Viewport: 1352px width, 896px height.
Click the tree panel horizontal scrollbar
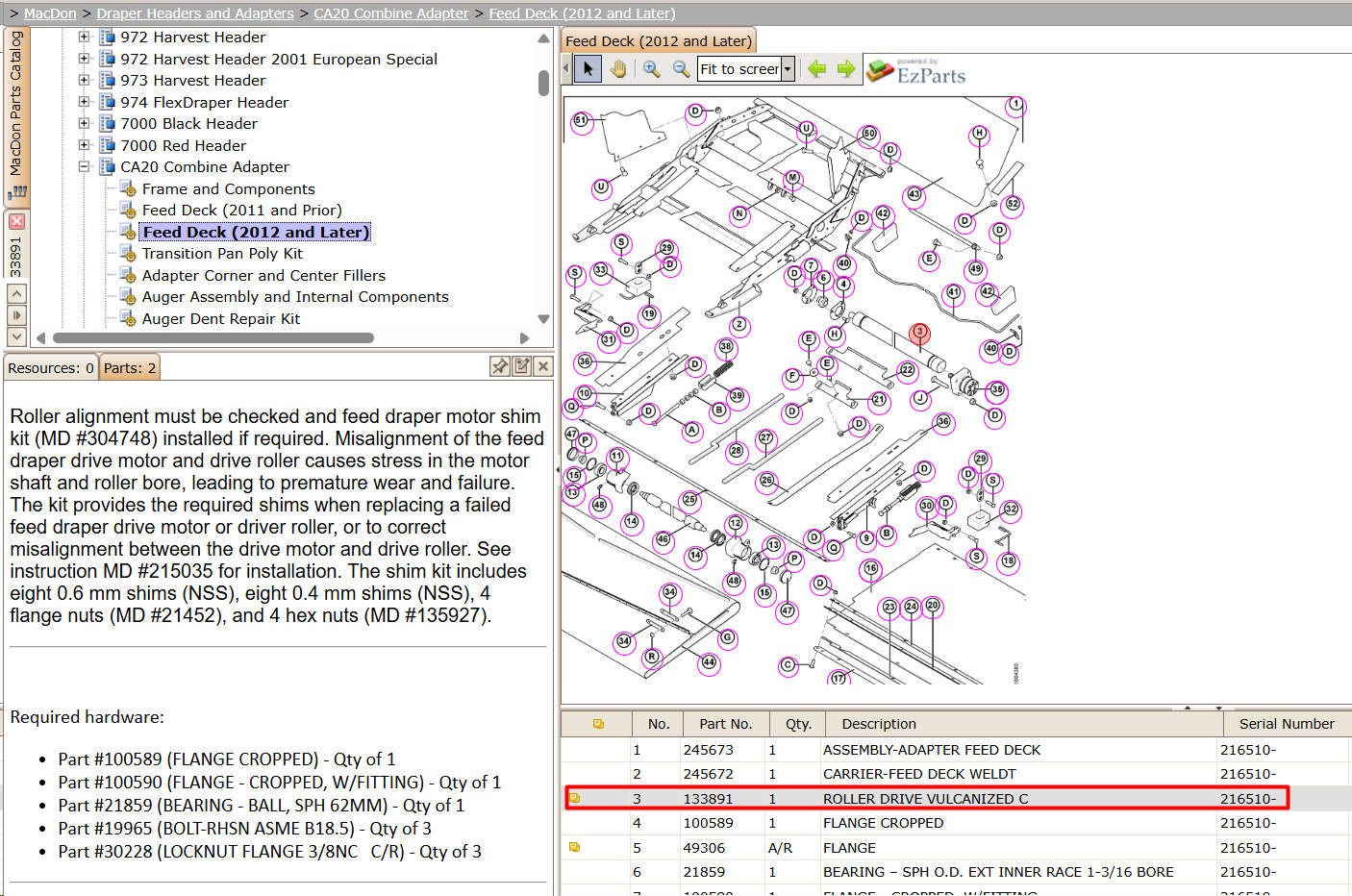tap(213, 338)
